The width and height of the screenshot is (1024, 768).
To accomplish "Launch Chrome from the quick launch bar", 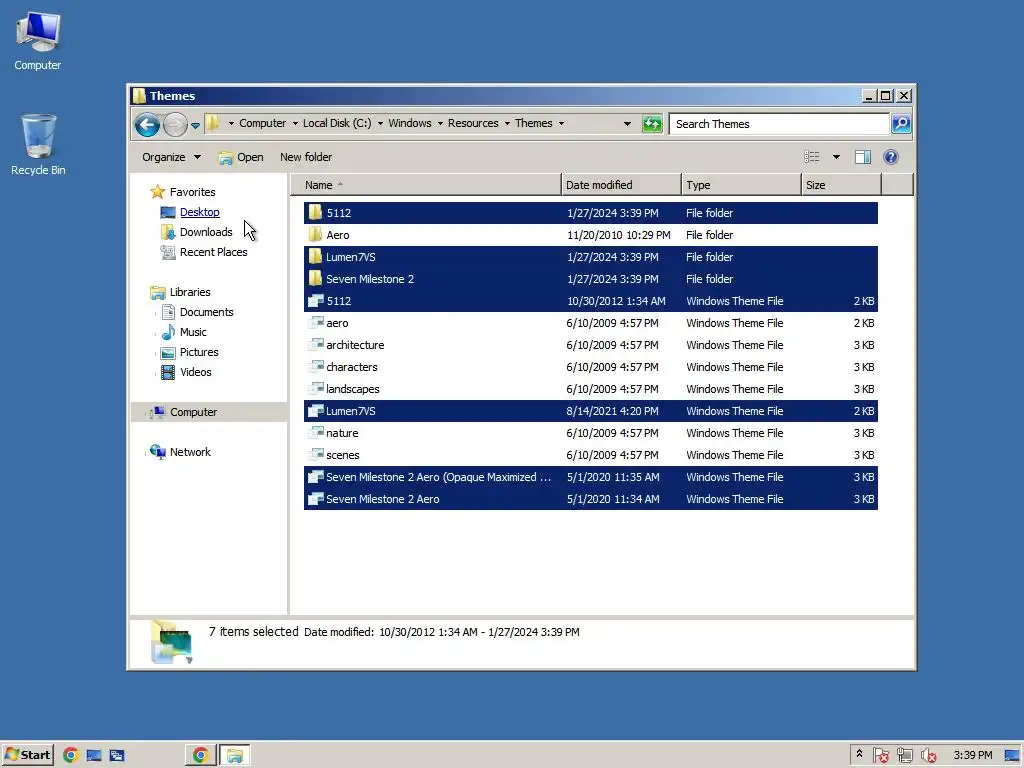I will (x=71, y=755).
